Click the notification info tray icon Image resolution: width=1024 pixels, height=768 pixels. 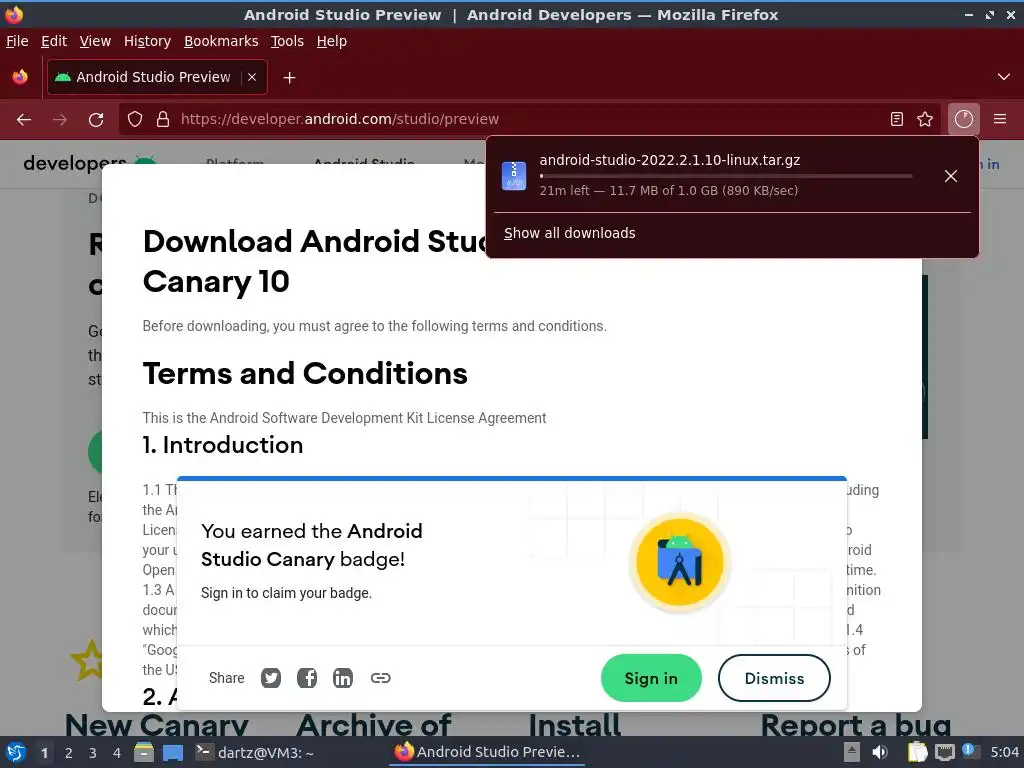pyautogui.click(x=968, y=750)
